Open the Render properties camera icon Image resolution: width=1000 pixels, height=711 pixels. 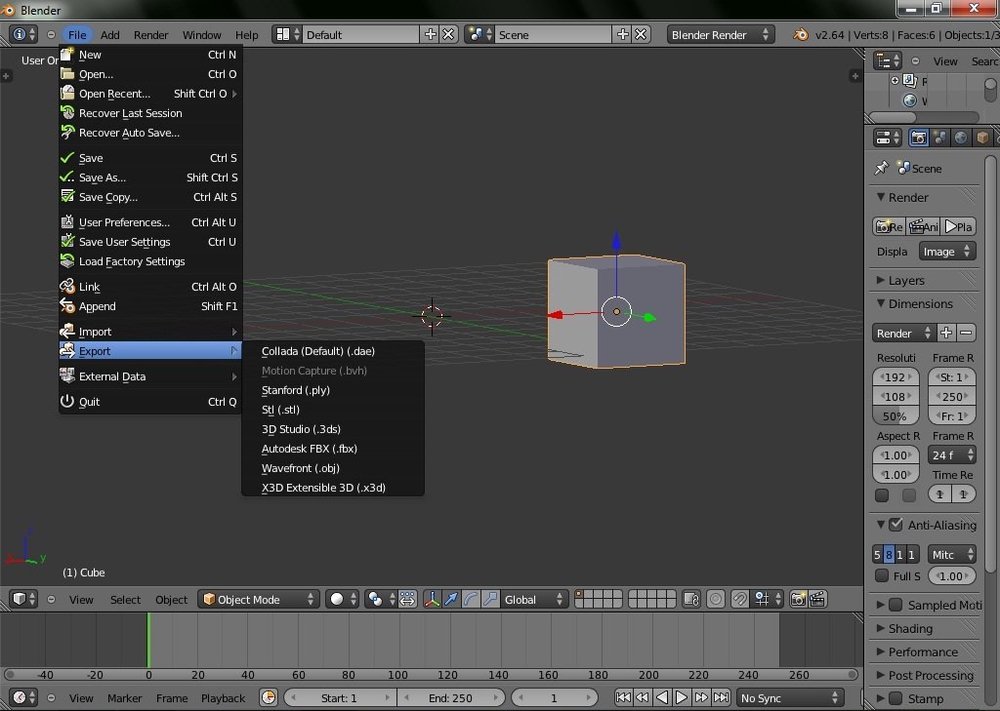point(918,137)
